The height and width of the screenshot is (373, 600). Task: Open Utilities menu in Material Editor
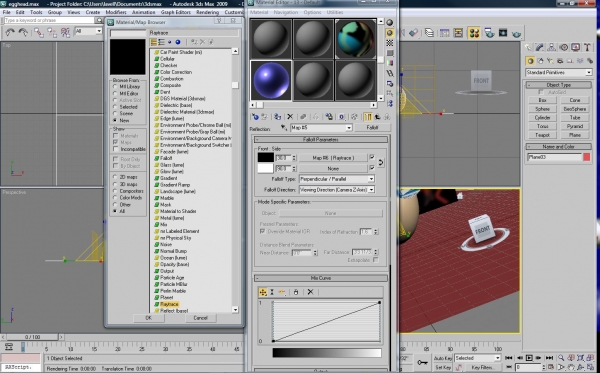tap(335, 12)
